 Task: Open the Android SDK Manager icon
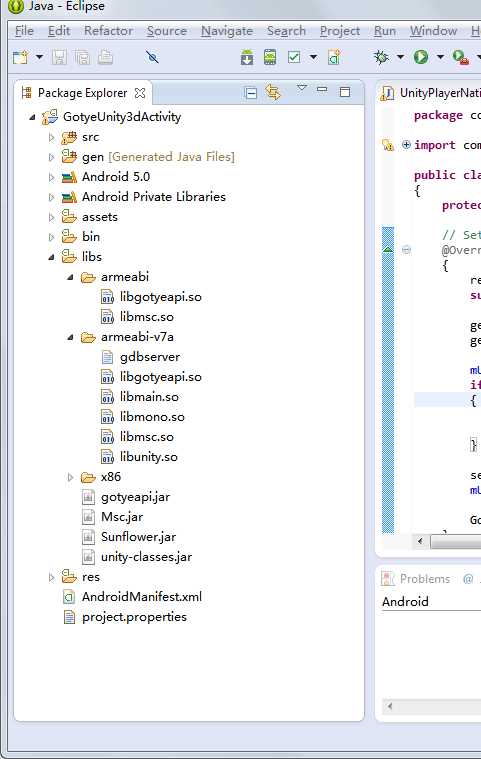pyautogui.click(x=247, y=58)
